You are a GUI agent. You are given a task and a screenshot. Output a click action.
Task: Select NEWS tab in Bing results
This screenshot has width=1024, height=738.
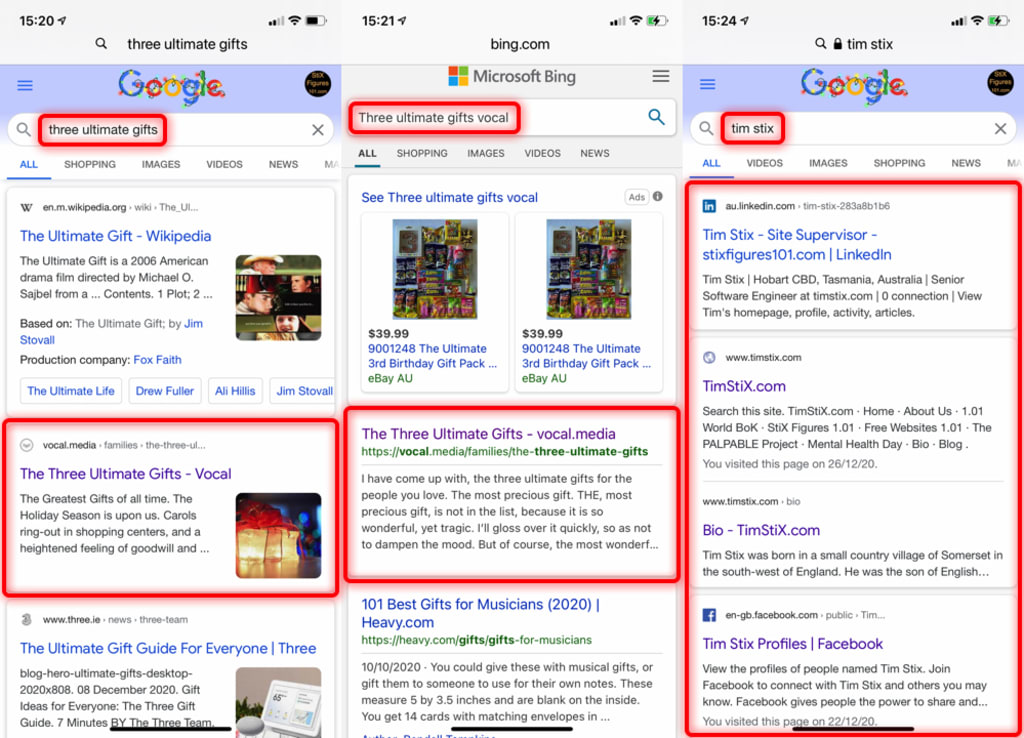click(x=595, y=153)
